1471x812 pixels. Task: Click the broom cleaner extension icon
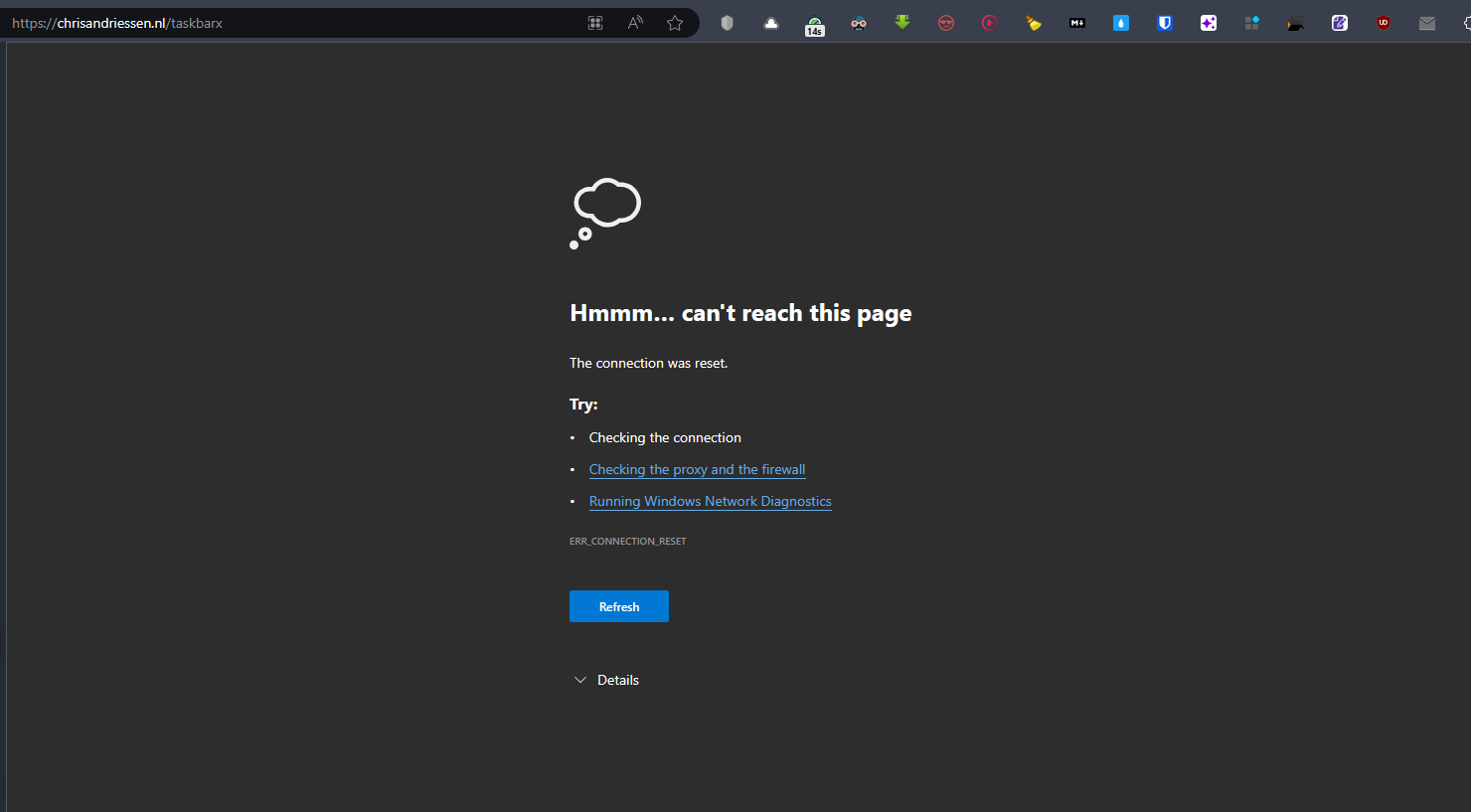1033,22
